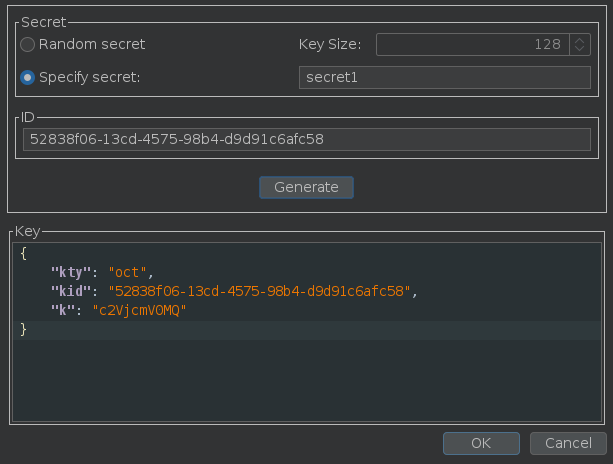Click the Key Size label
Screen dimensions: 613x464
click(x=331, y=44)
